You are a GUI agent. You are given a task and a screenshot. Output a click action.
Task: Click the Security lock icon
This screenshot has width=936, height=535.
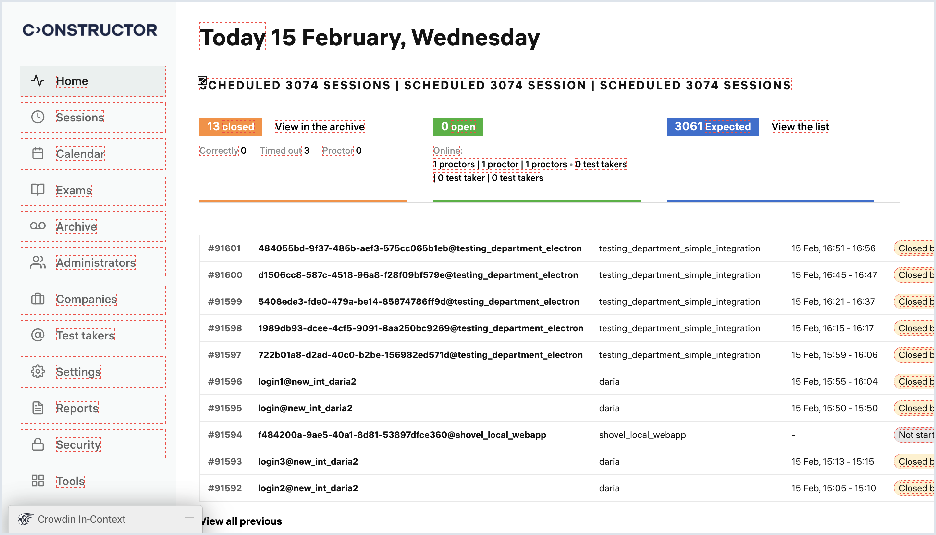pos(38,444)
